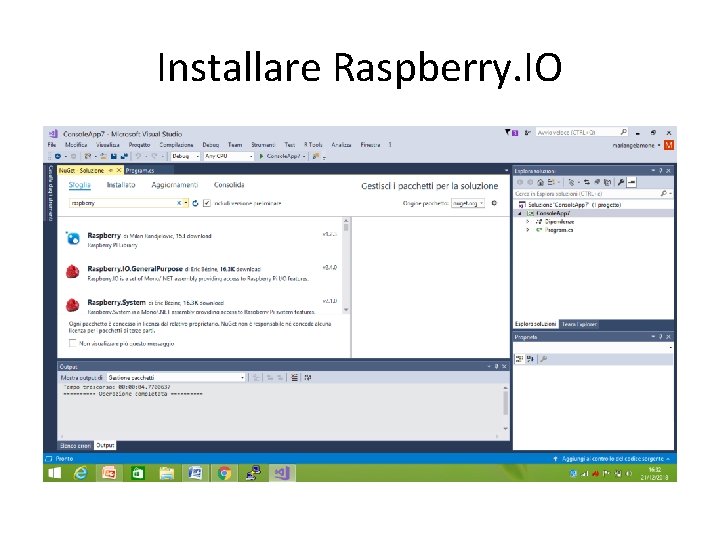Click the Output panel vertical scrollbar
The image size is (720, 540).
coord(506,408)
